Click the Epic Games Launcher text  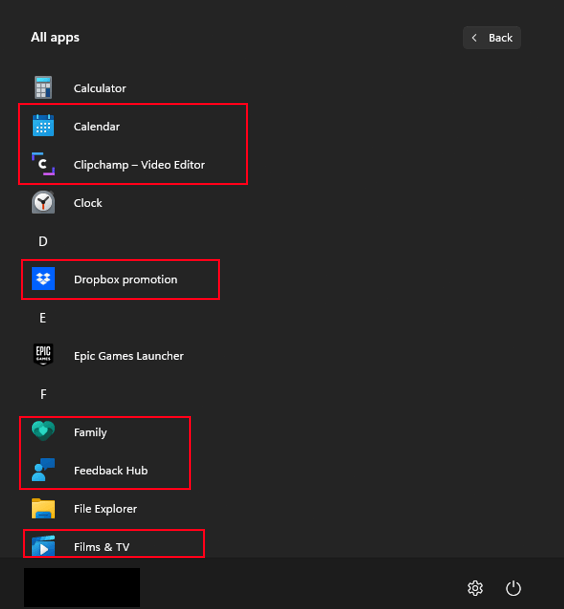[129, 356]
